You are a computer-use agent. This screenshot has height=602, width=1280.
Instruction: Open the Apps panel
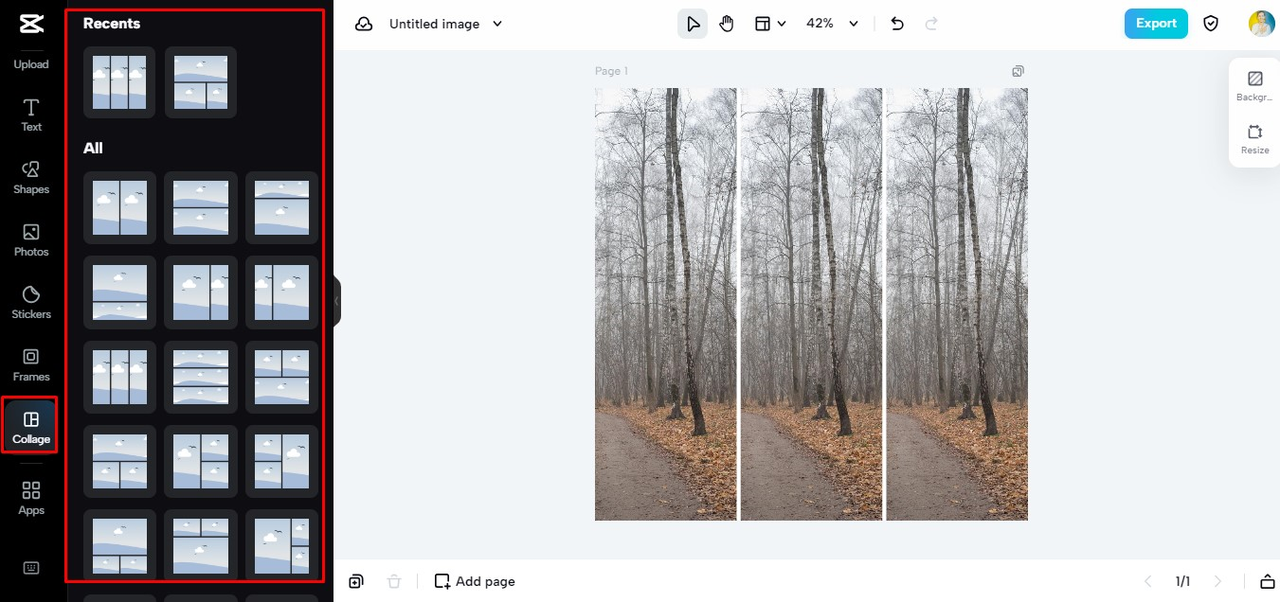coord(31,498)
